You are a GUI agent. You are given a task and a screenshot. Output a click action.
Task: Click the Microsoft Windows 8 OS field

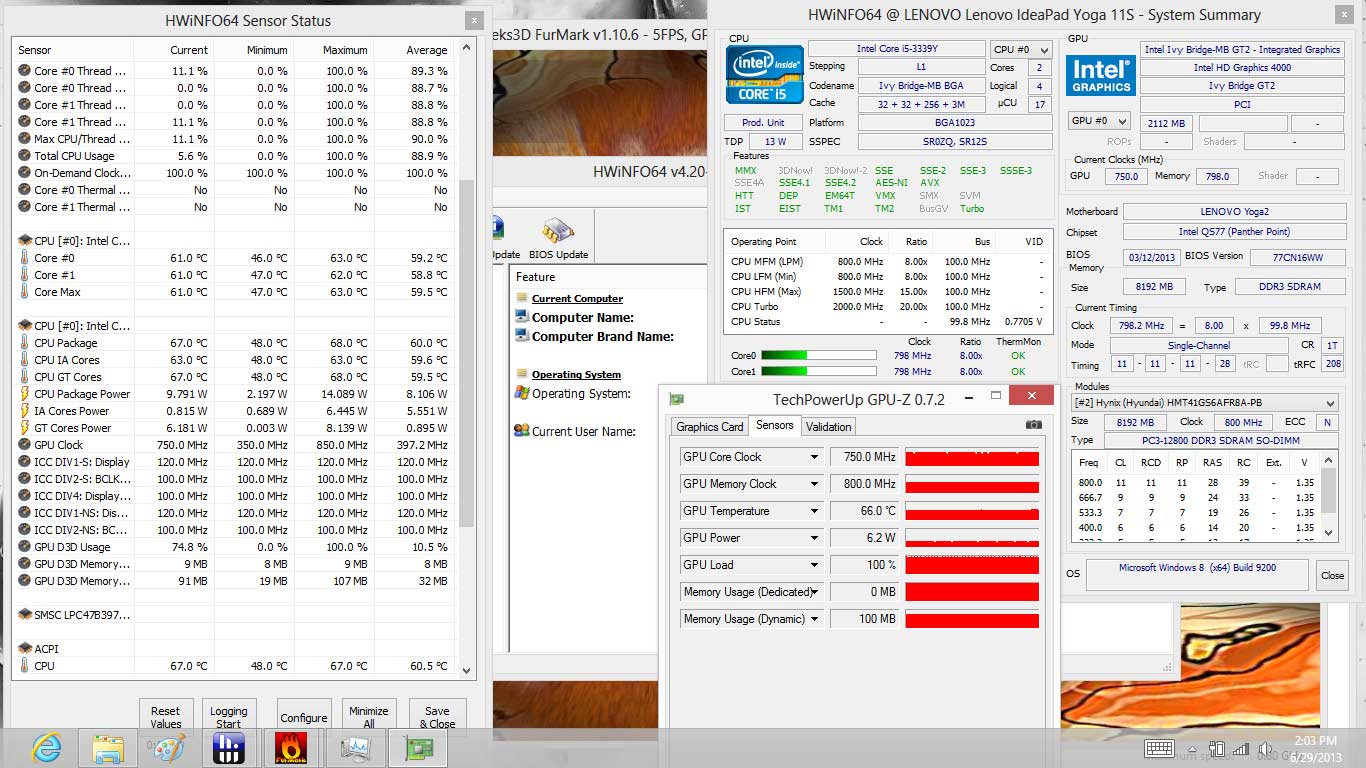click(x=1197, y=574)
